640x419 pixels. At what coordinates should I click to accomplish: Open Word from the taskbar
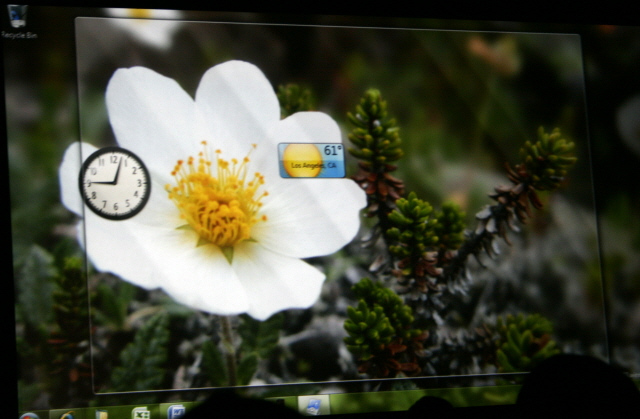[176, 411]
